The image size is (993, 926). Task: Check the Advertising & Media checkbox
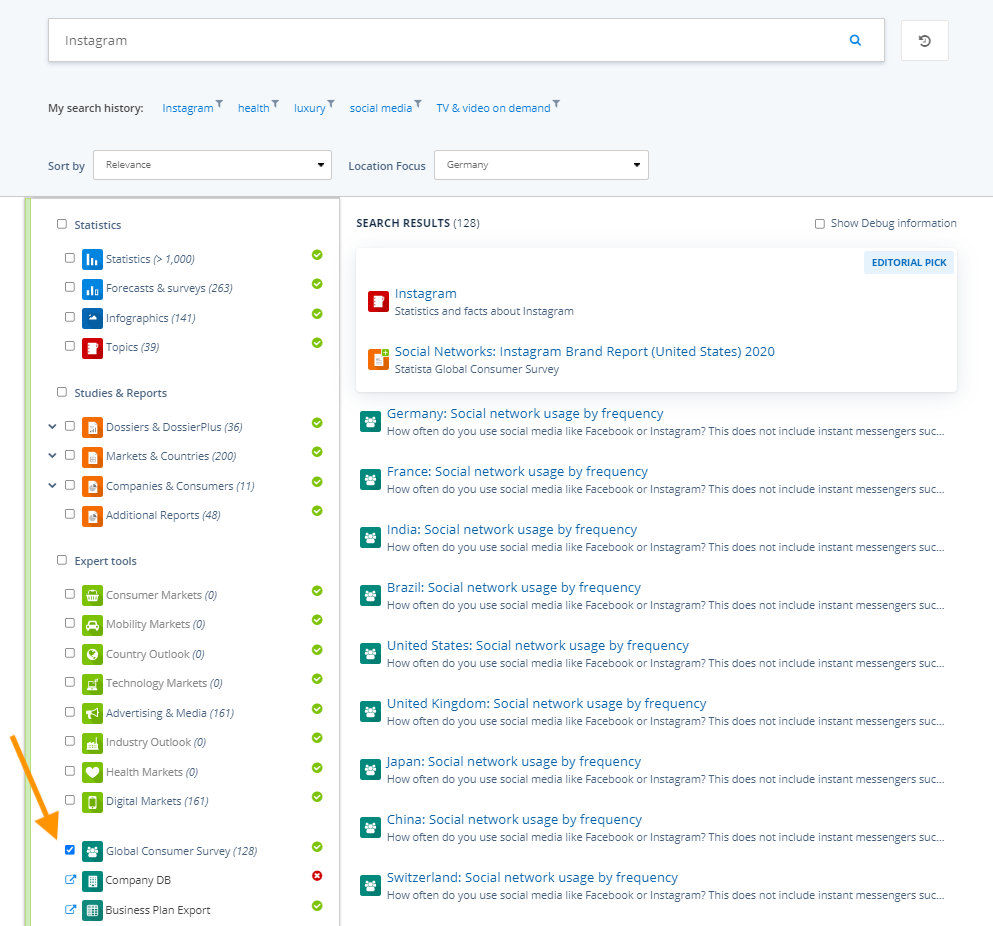[70, 712]
